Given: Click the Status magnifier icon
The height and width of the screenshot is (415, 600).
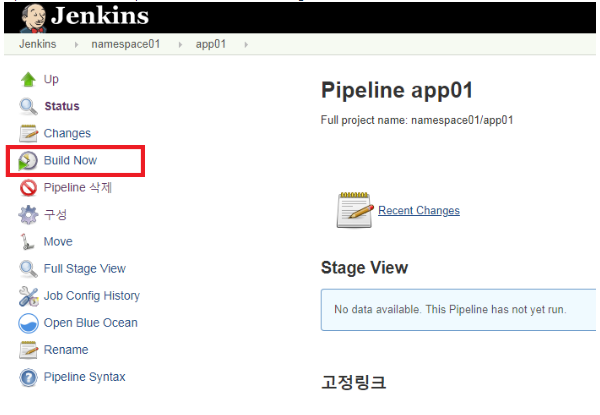Looking at the screenshot, I should pos(28,106).
